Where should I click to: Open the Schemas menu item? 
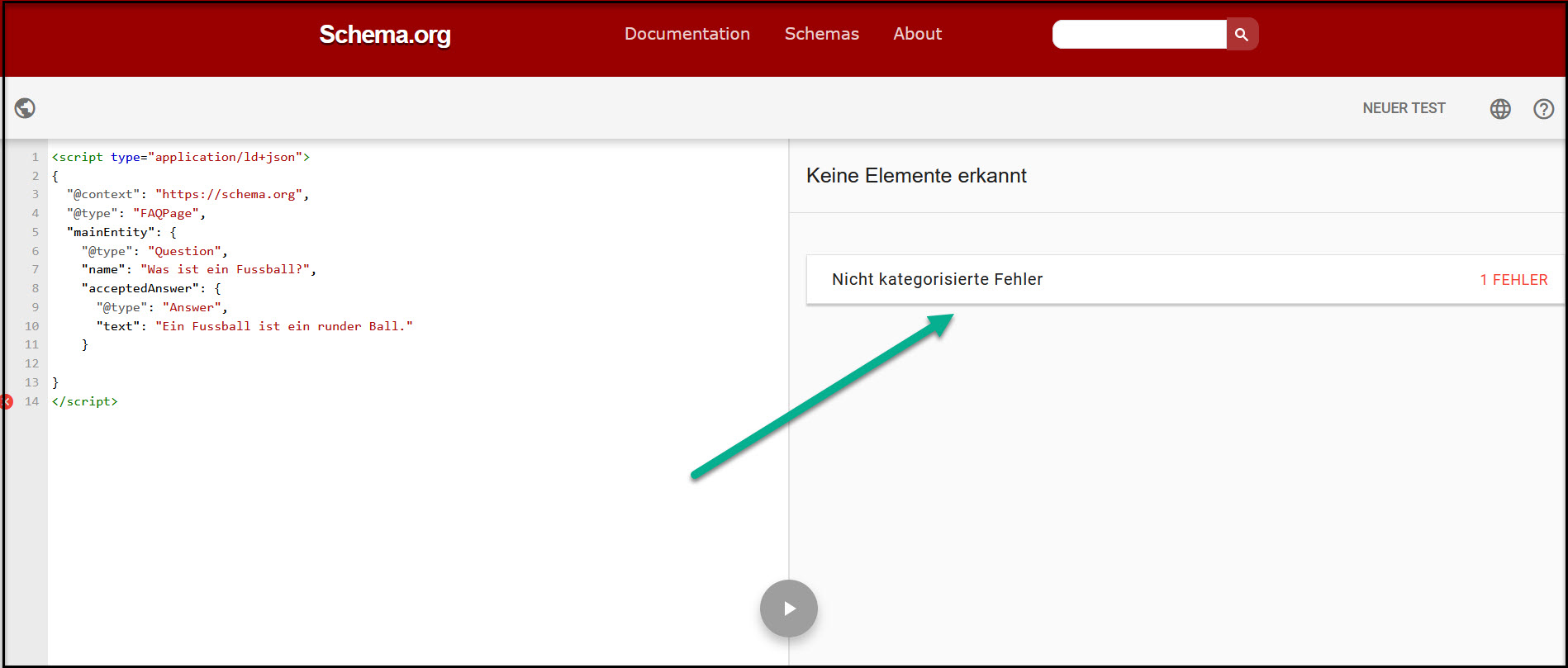coord(822,34)
